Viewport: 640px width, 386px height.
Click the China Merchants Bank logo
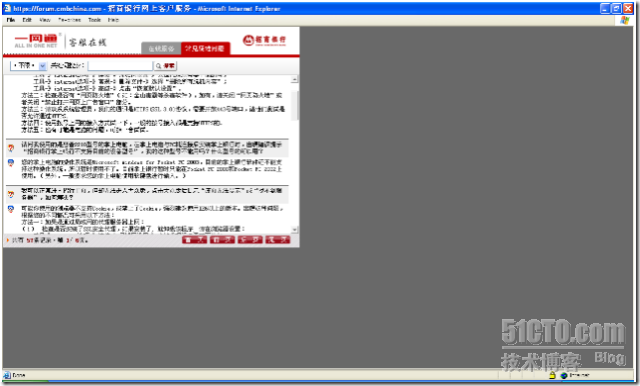click(264, 40)
